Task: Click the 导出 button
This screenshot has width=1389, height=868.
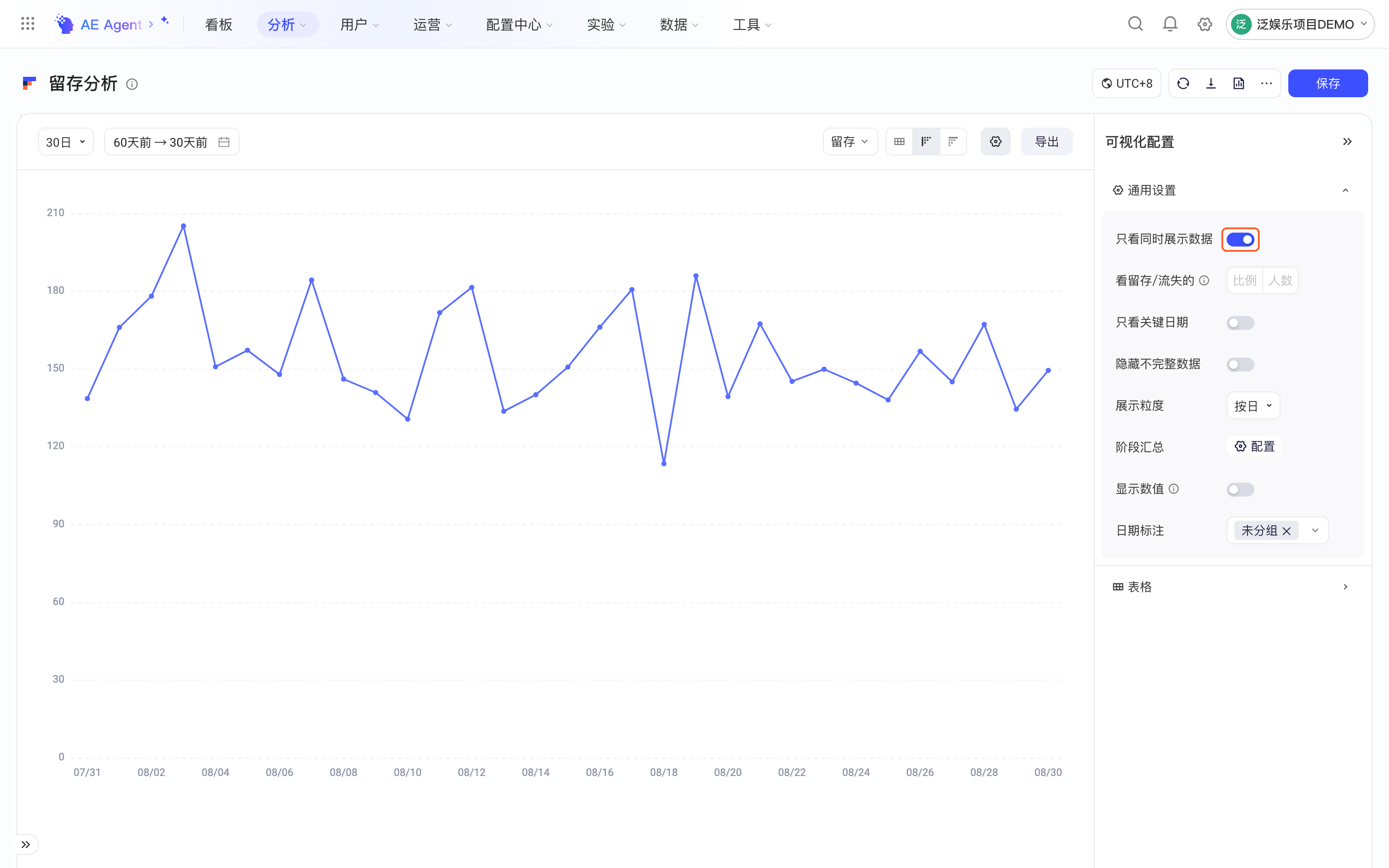Action: [x=1047, y=142]
